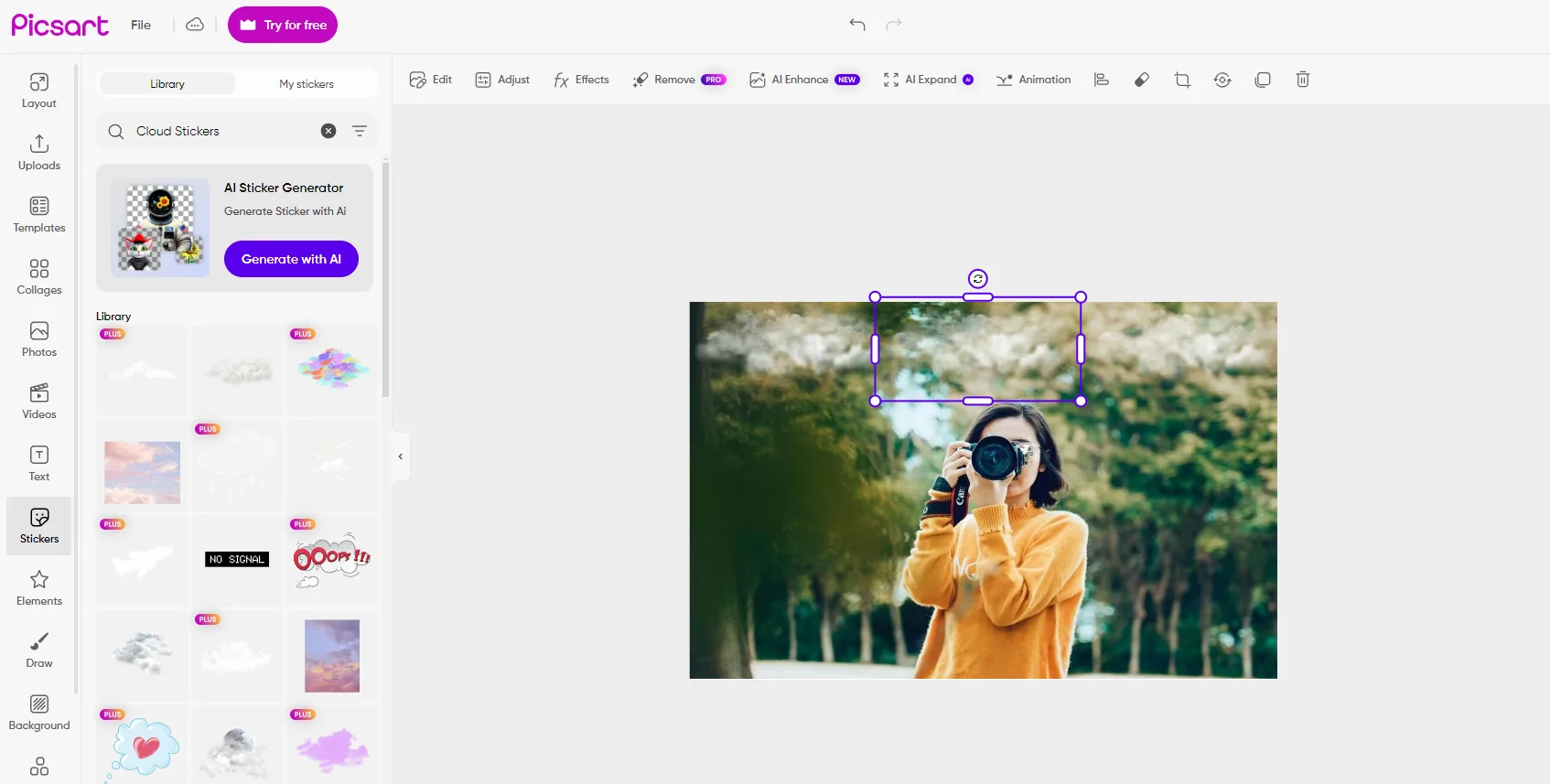Open the Templates panel
Image resolution: width=1550 pixels, height=784 pixels.
[39, 215]
